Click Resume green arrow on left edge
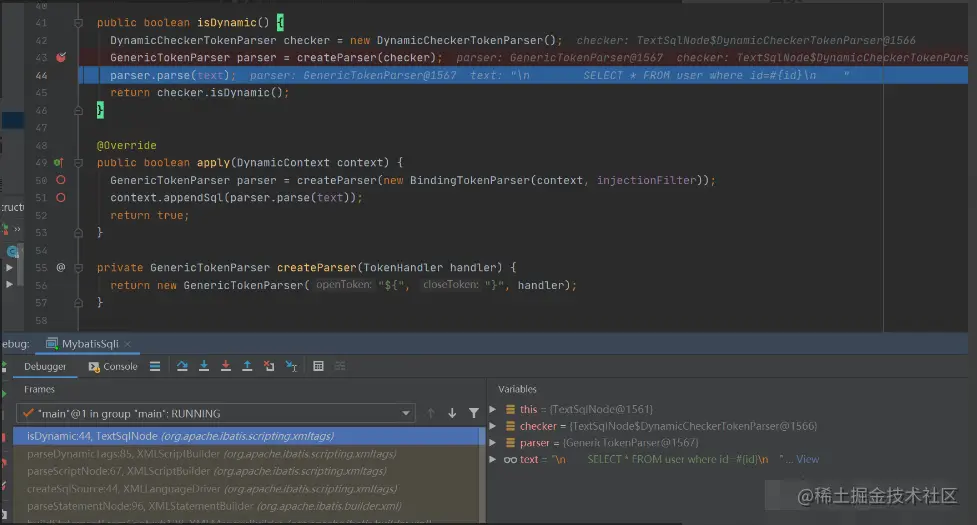Viewport: 977px width, 525px height. pos(4,394)
